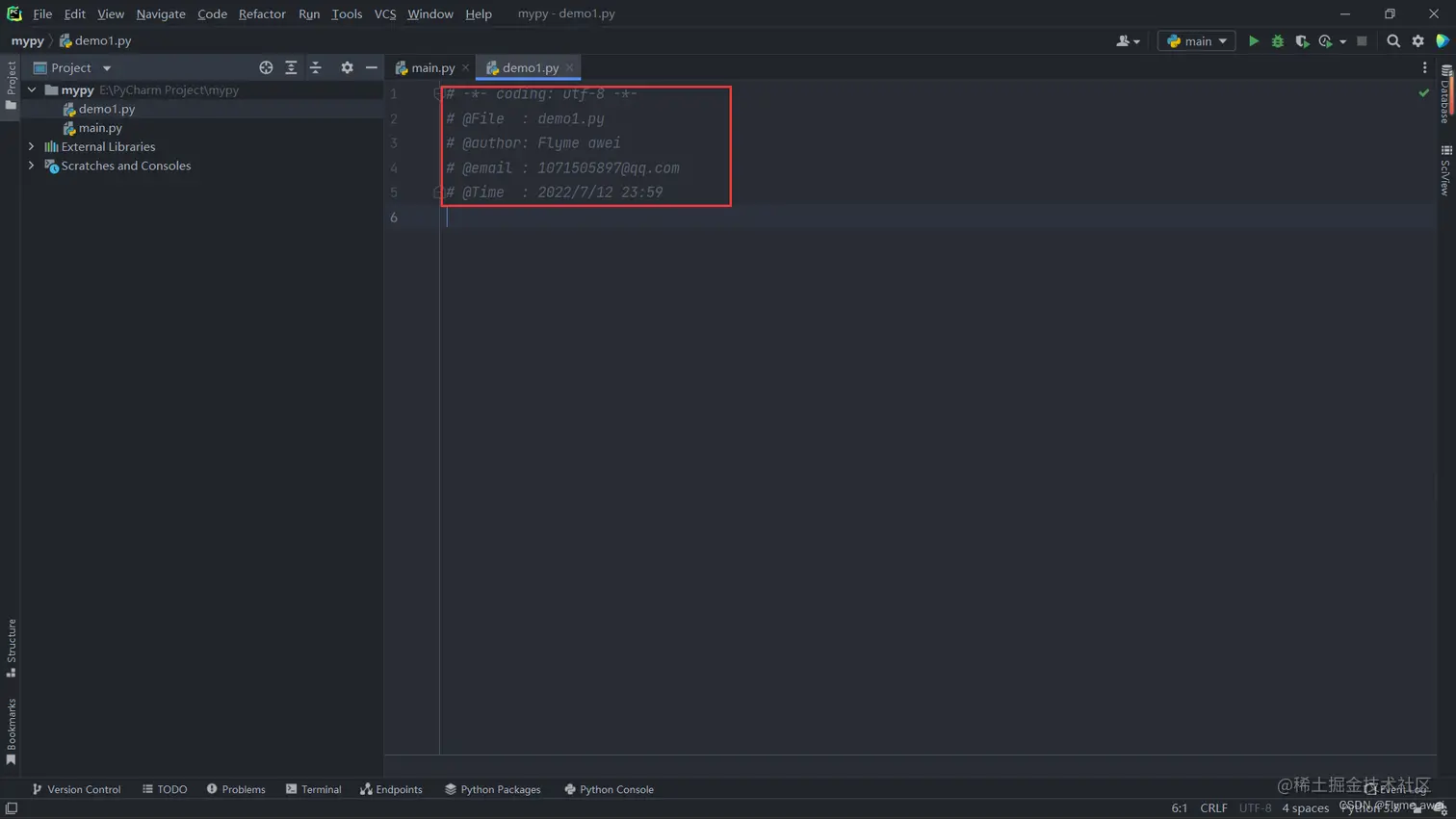This screenshot has height=819, width=1456.
Task: Open the Python Console tool window
Action: click(x=609, y=789)
